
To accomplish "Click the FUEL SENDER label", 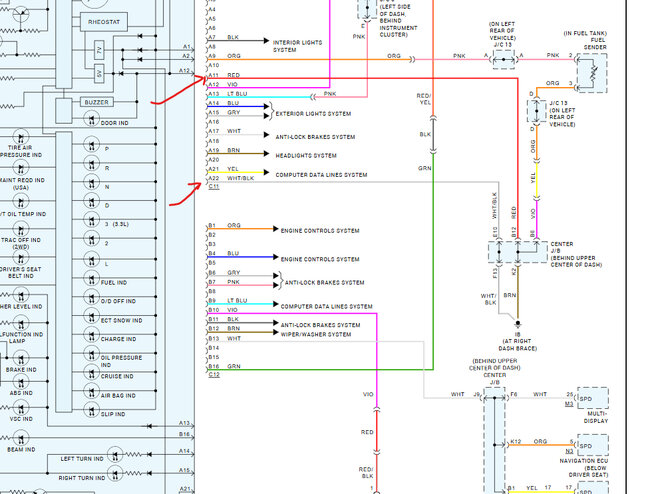I will (595, 44).
